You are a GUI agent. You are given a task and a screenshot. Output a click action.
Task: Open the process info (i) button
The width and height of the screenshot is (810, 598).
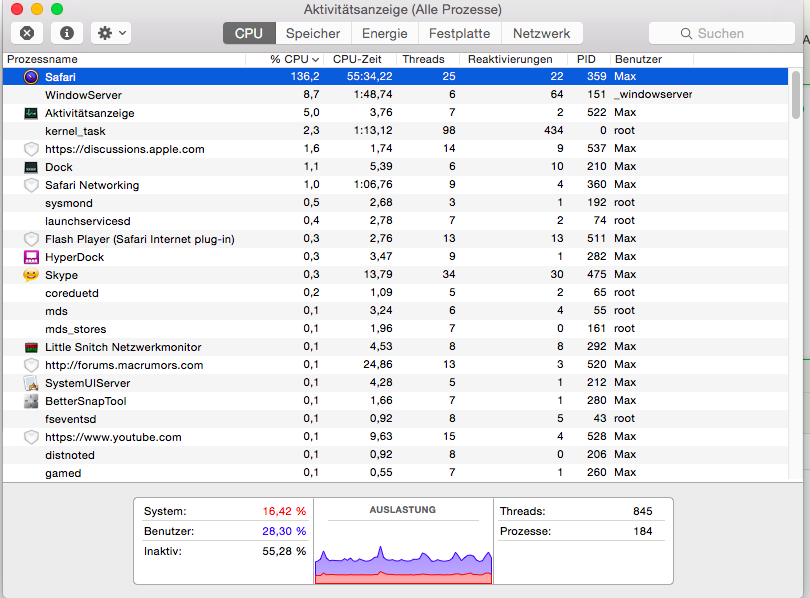67,34
